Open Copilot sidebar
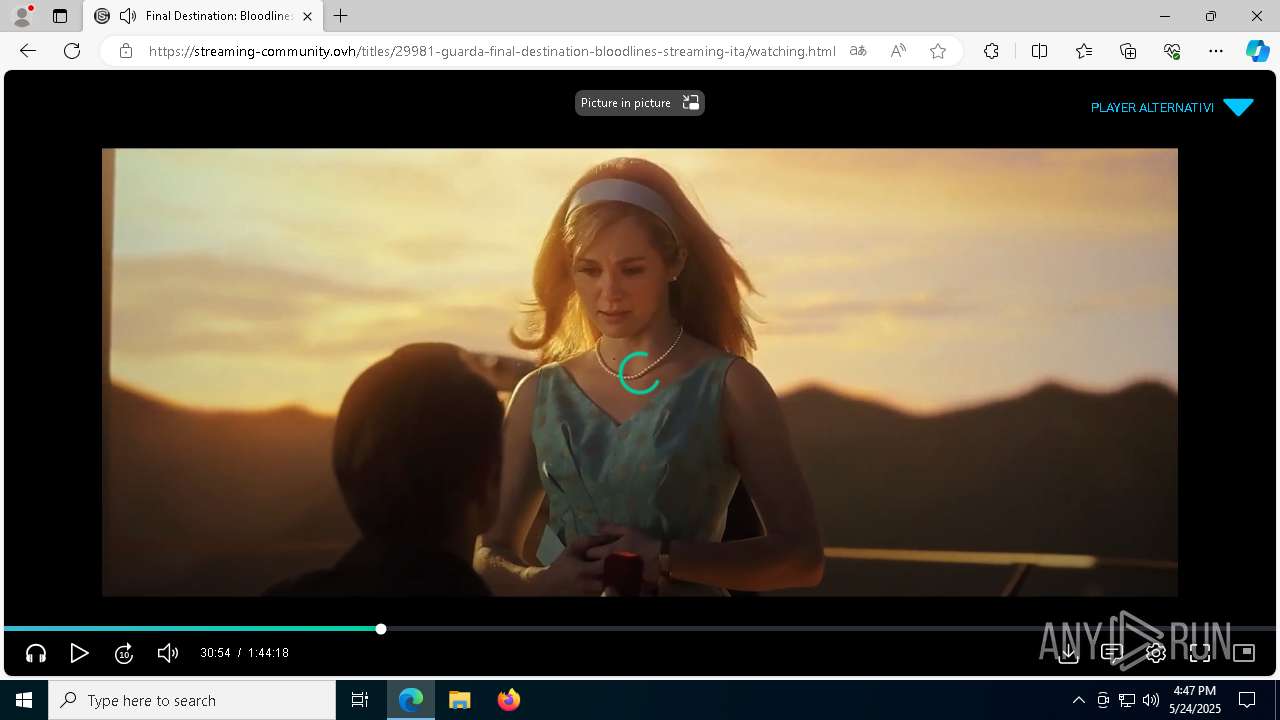Screen dimensions: 1280x720 pyautogui.click(x=1258, y=51)
